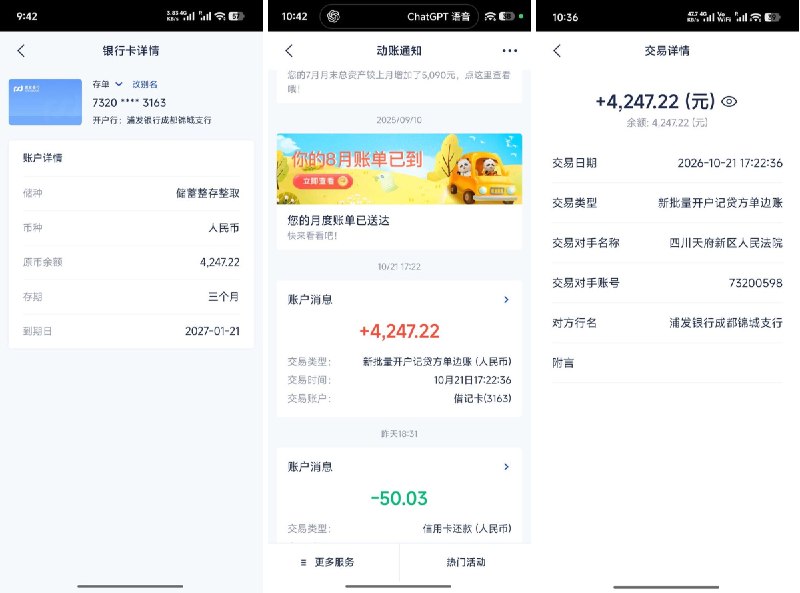Tap the 交易日期 value 2026-10-21 17:22:36

[730, 163]
